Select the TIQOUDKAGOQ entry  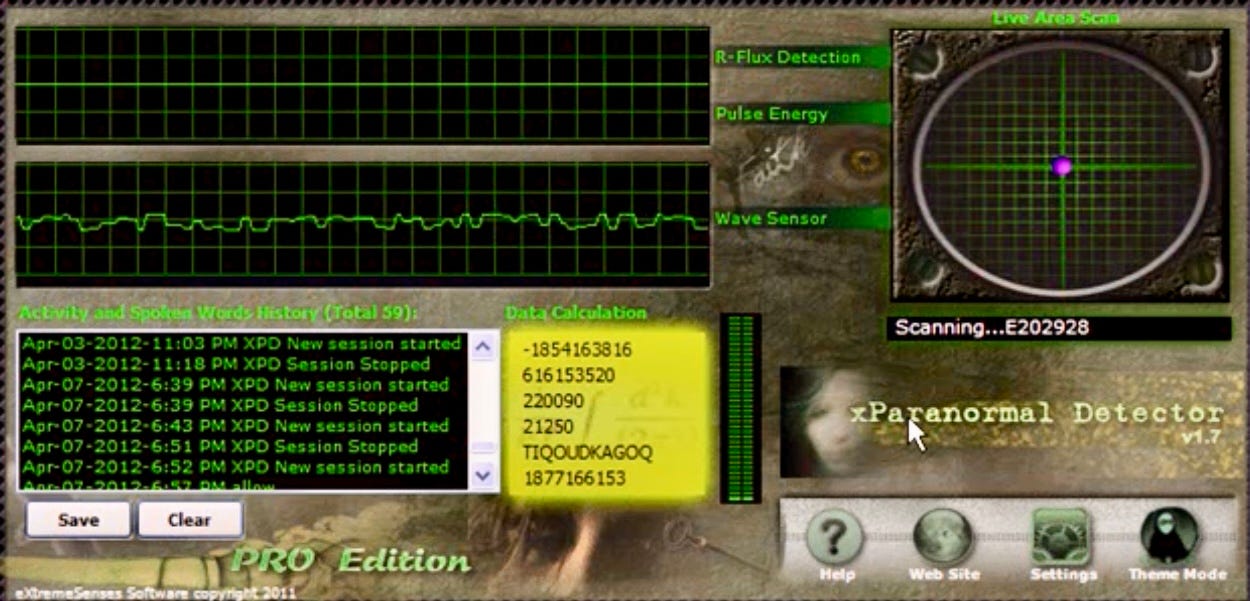(587, 452)
